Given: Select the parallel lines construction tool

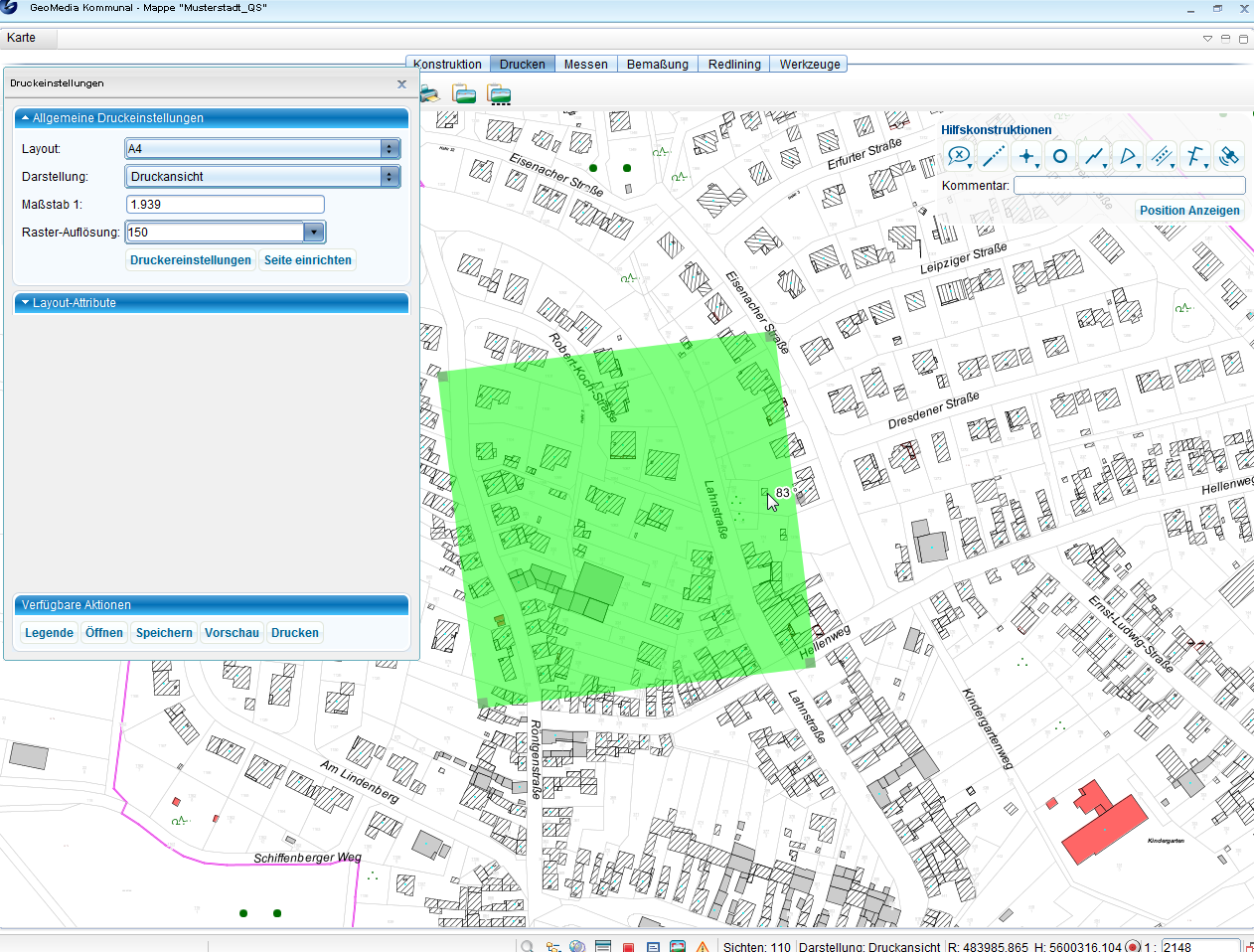Looking at the screenshot, I should (x=1161, y=156).
